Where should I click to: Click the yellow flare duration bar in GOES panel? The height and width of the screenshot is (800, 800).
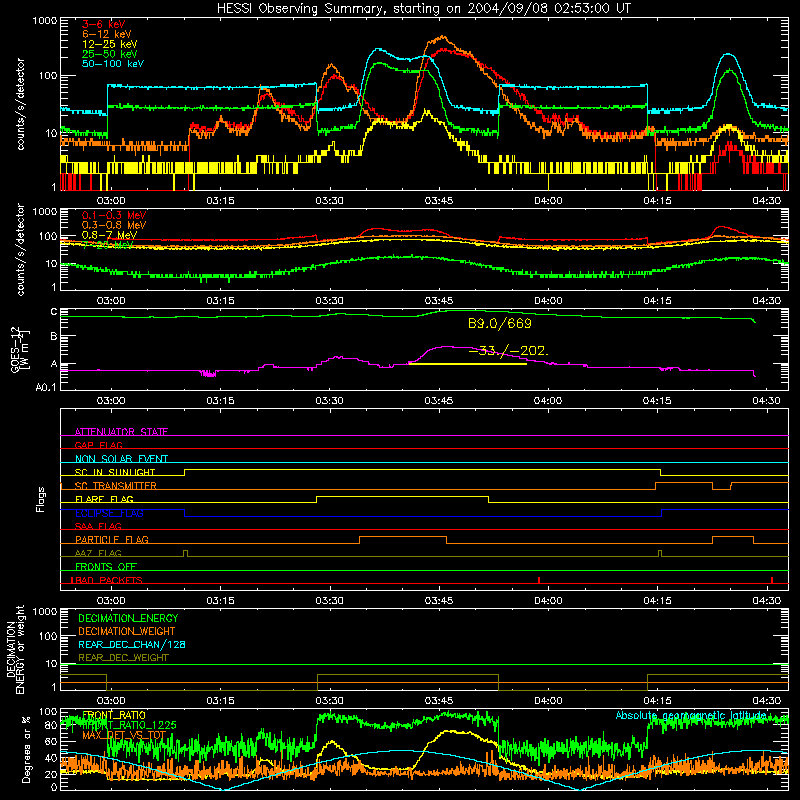click(x=468, y=364)
